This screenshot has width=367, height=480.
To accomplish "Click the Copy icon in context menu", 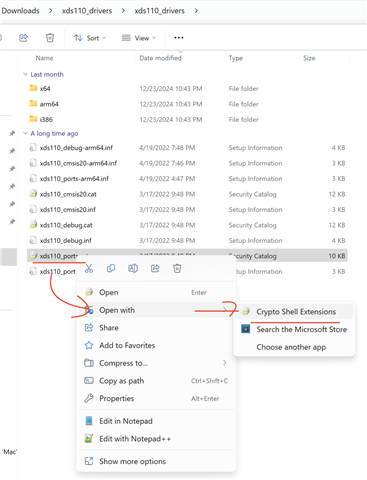I will pyautogui.click(x=111, y=268).
